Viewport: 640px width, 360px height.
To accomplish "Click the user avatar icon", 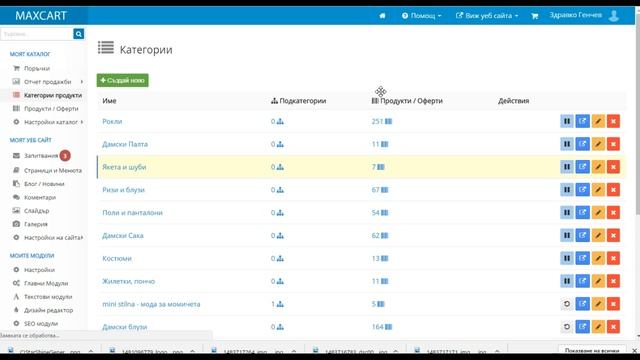I will point(613,16).
